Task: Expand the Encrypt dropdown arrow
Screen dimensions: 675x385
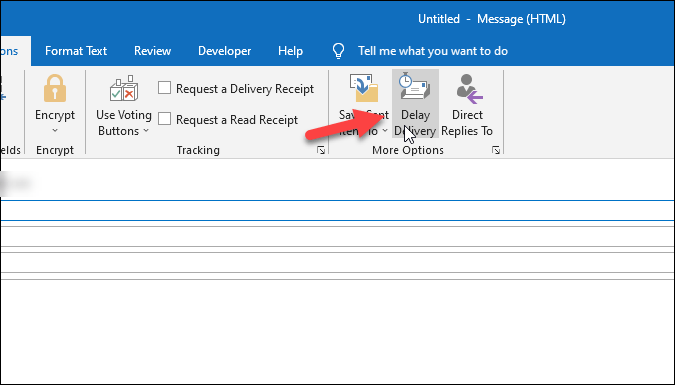Action: click(55, 130)
